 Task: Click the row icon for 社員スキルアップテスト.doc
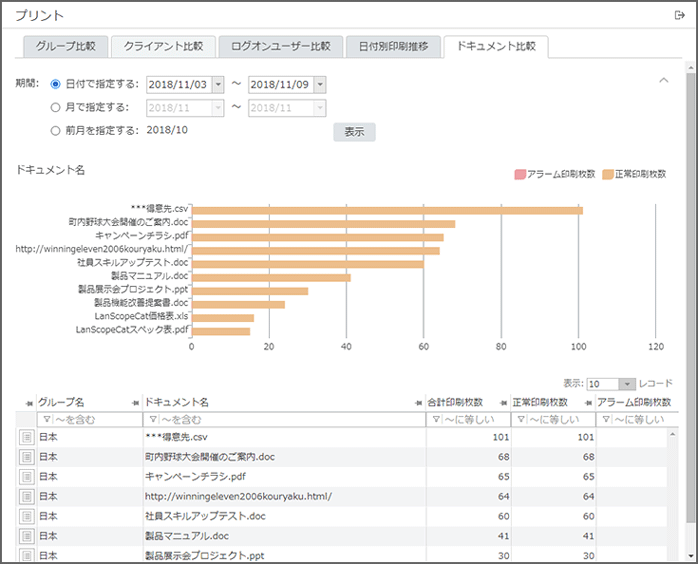(26, 516)
